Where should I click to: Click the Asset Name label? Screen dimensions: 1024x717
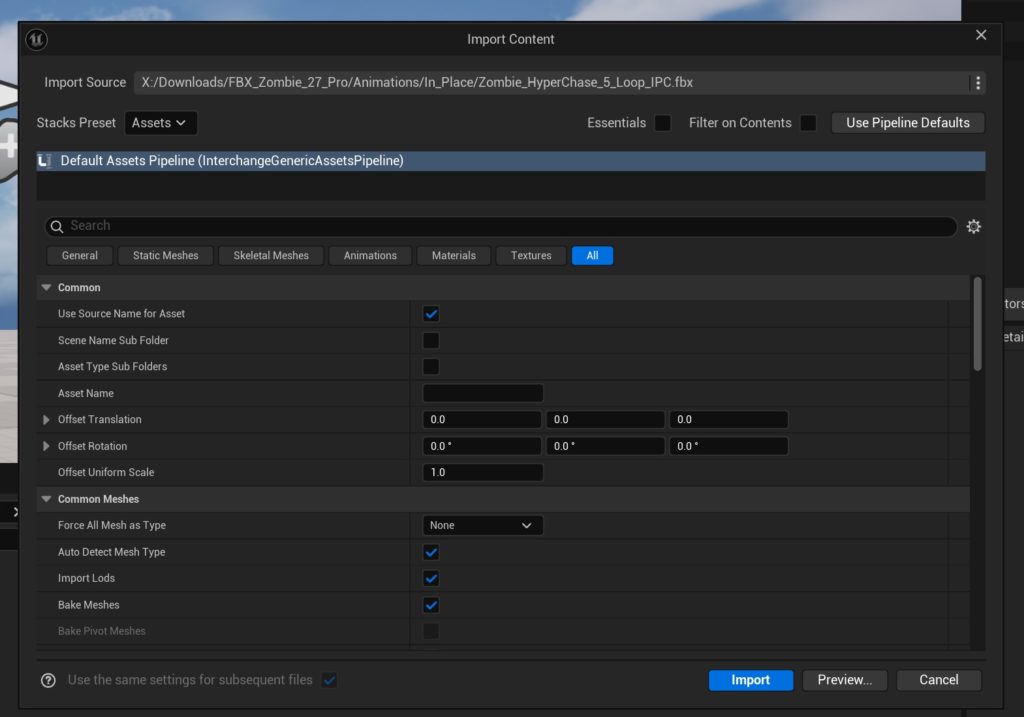[x=86, y=393]
